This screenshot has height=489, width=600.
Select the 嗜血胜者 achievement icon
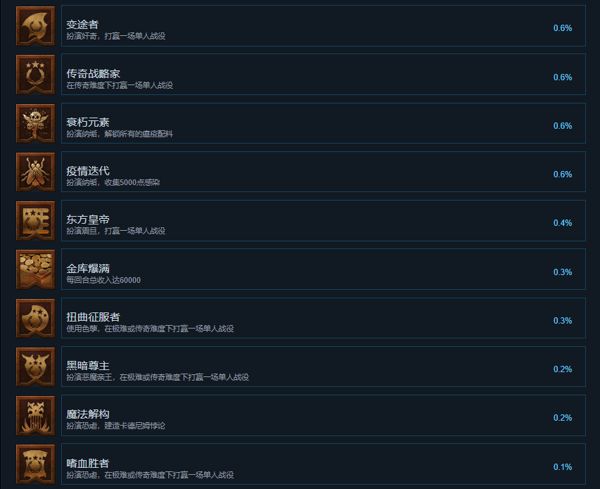[36, 464]
